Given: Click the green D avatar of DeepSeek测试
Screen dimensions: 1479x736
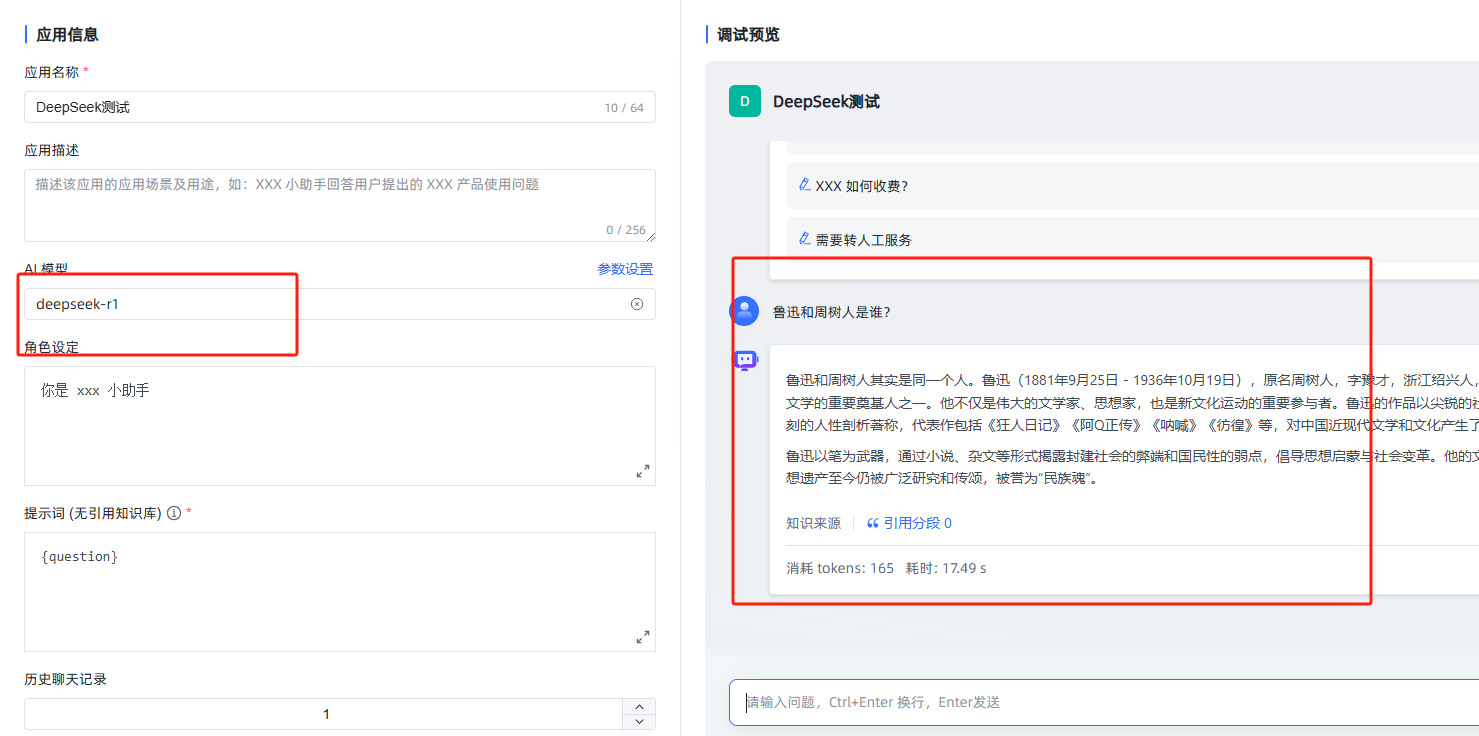Looking at the screenshot, I should coord(745,101).
